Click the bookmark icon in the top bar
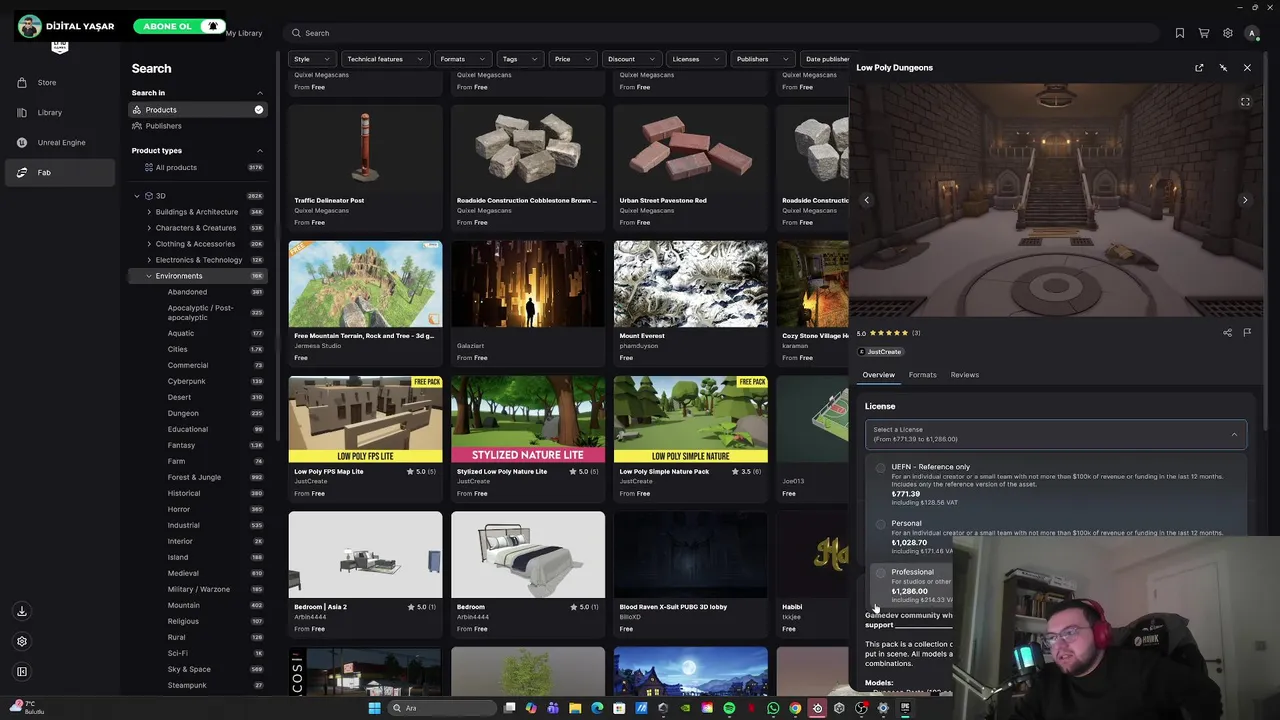The image size is (1280, 720). [1180, 33]
